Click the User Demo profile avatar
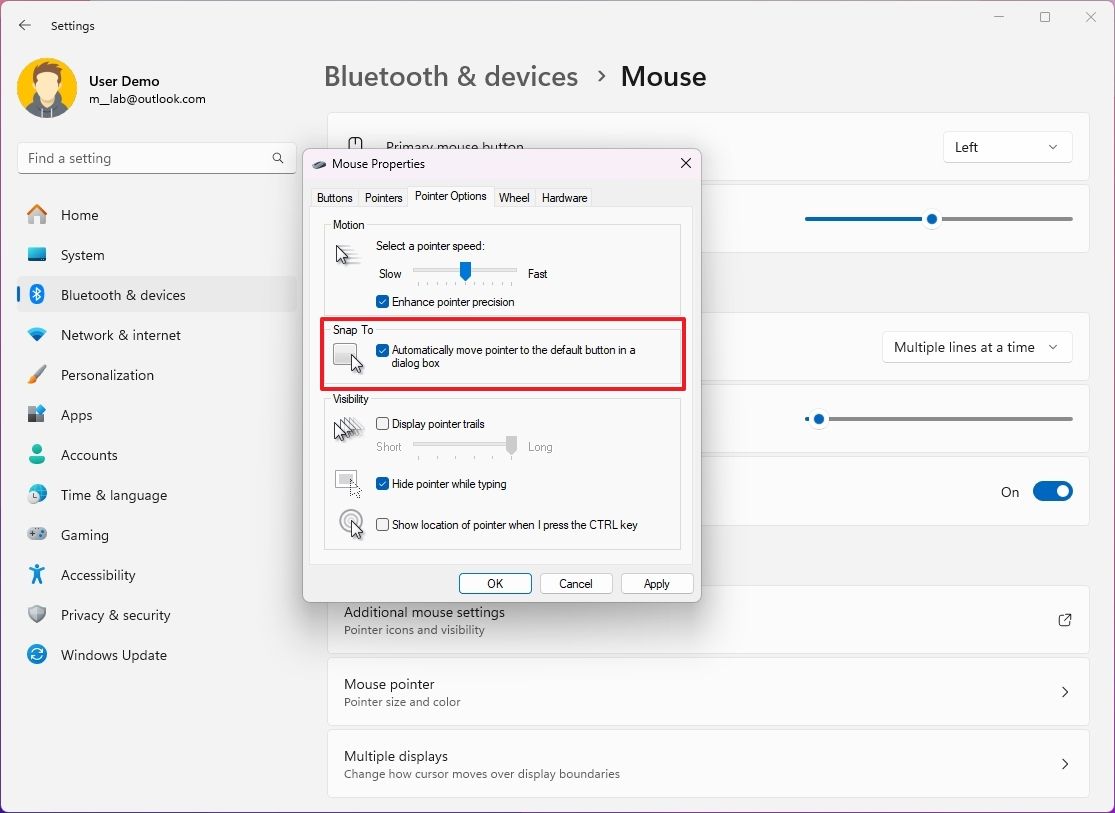This screenshot has width=1115, height=813. 47,88
